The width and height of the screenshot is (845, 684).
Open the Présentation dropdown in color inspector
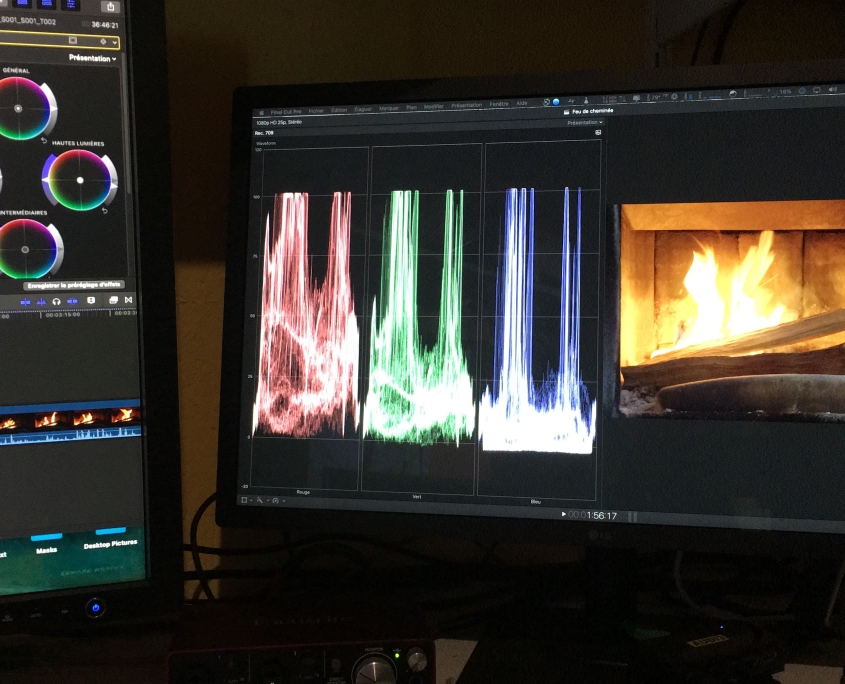click(x=92, y=58)
